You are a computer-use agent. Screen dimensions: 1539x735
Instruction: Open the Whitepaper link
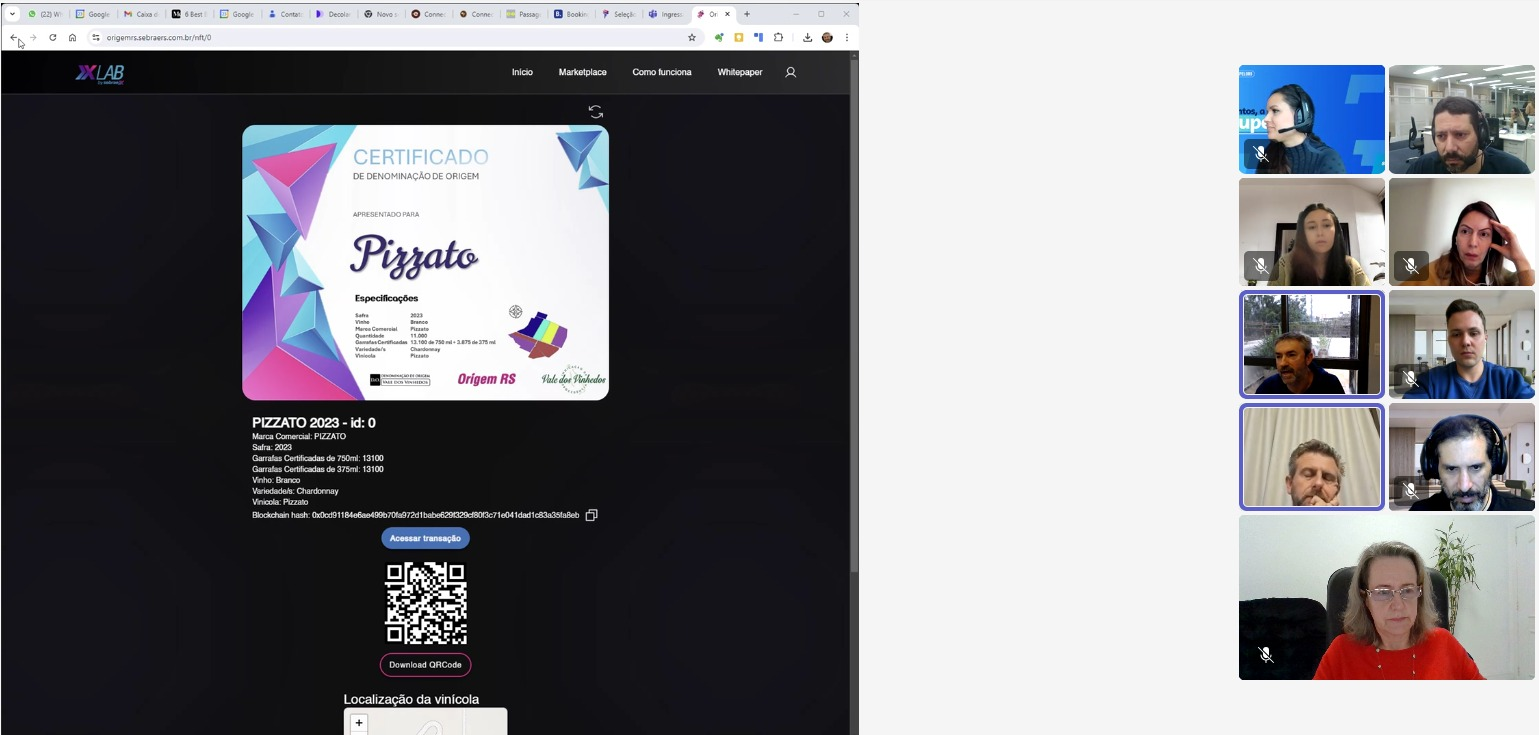click(740, 72)
